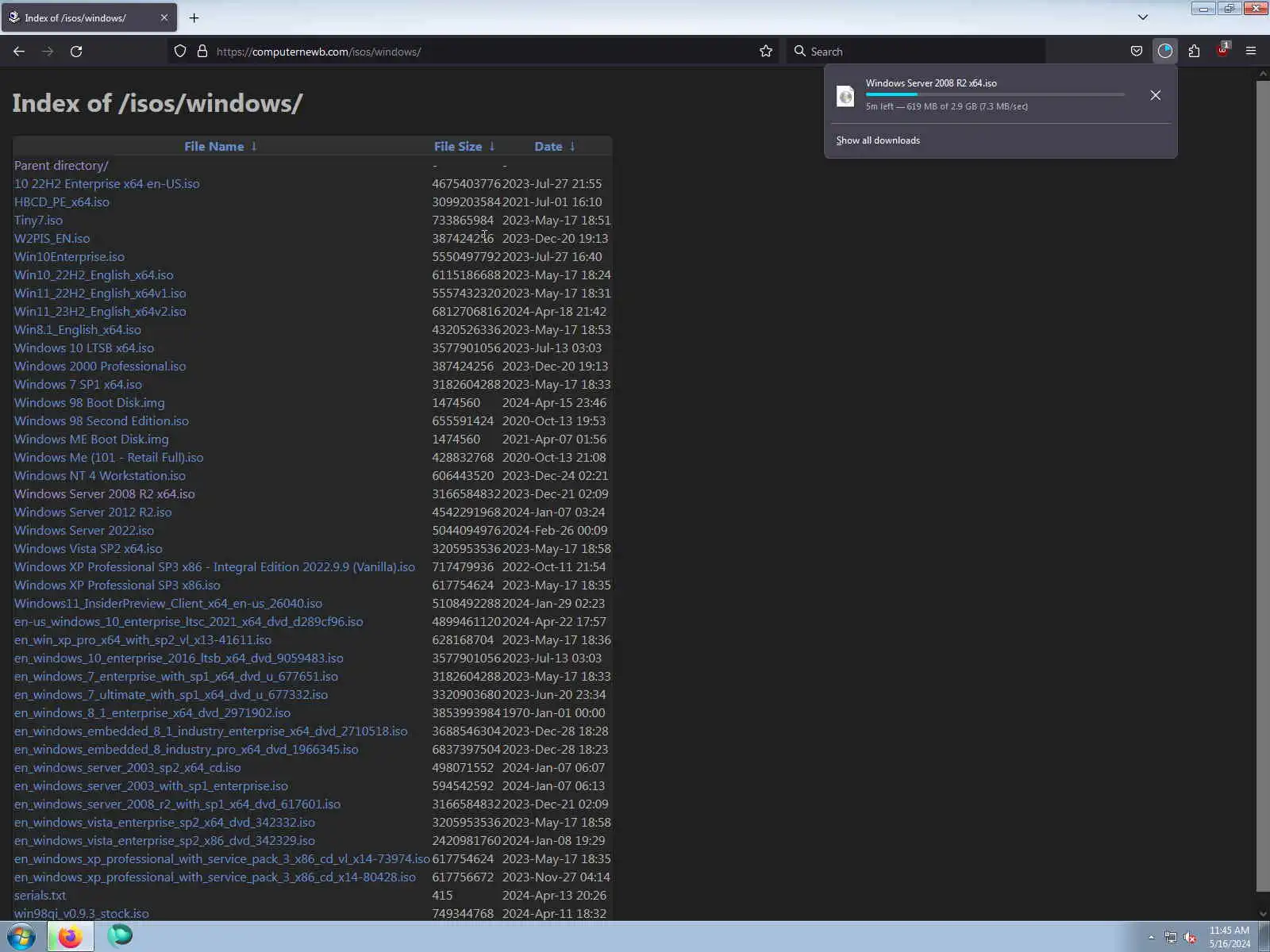This screenshot has width=1270, height=952.
Task: Open the Extensions puzzle icon
Action: tap(1194, 52)
